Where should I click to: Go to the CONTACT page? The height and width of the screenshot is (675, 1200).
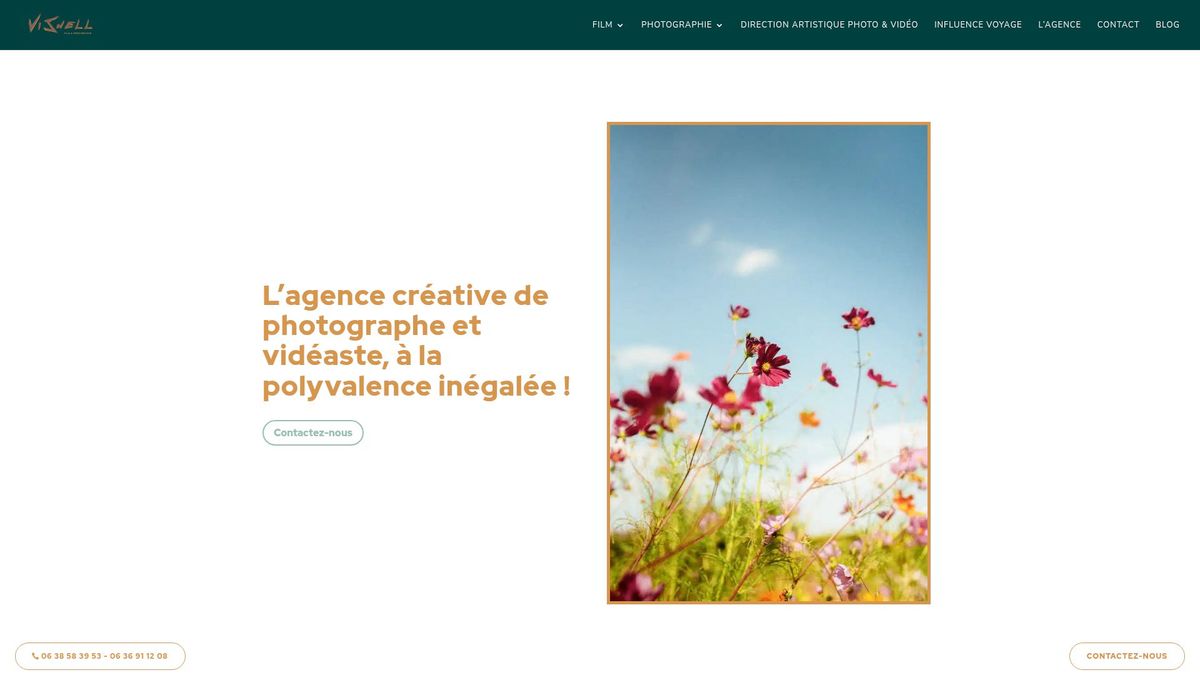coord(1118,22)
